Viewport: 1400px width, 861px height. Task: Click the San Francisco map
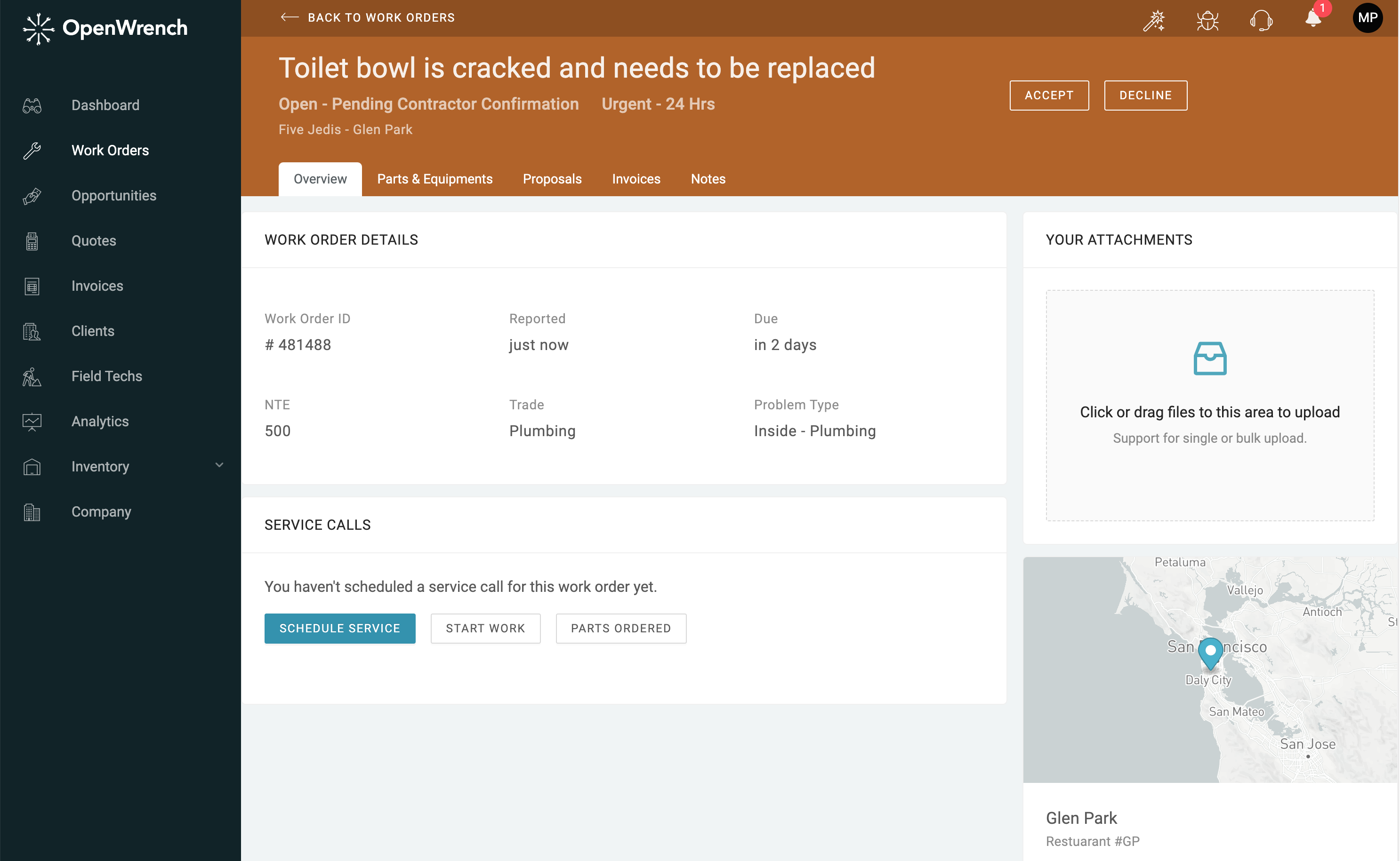pos(1210,670)
